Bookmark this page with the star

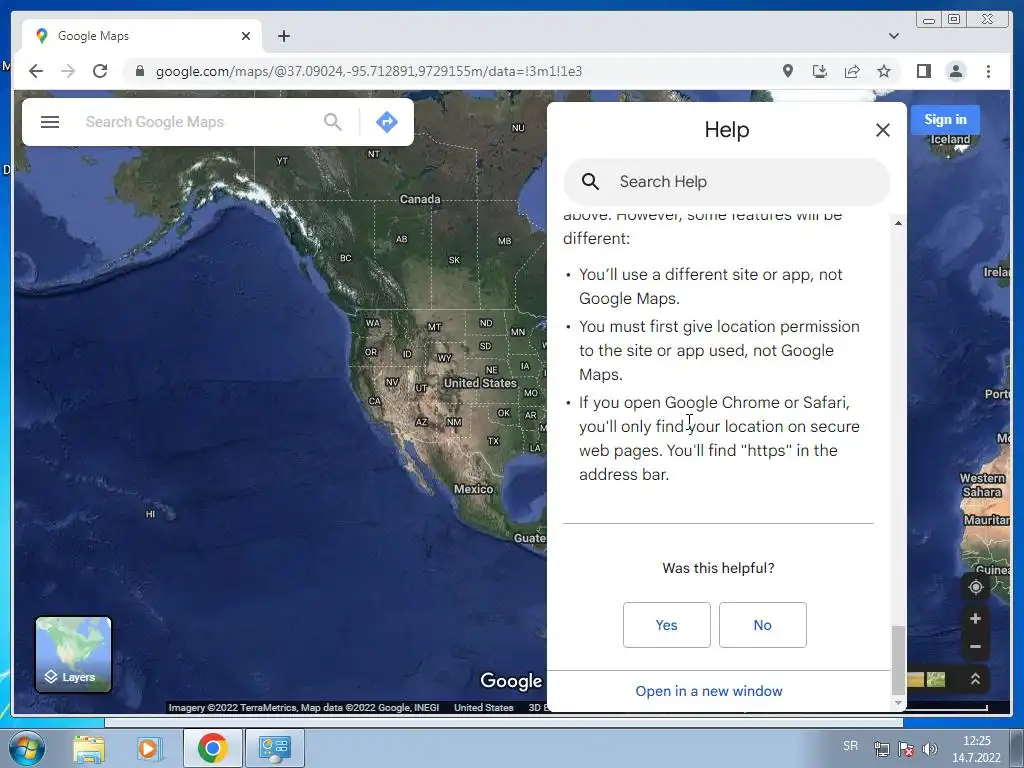point(884,71)
